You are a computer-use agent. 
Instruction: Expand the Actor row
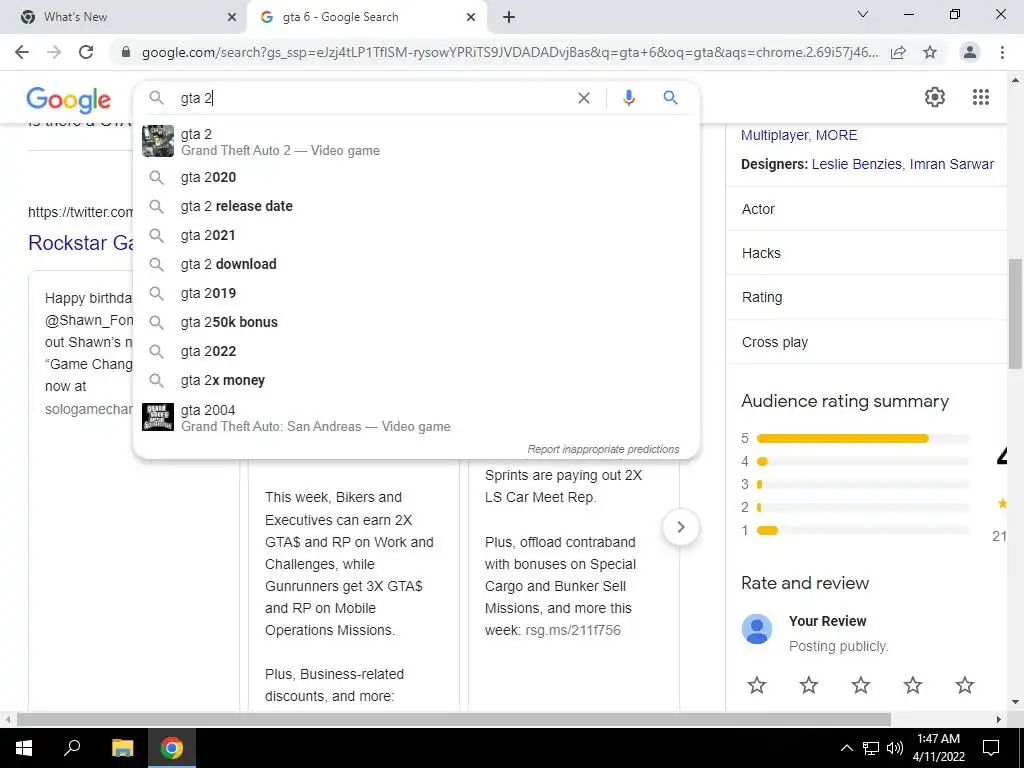[x=867, y=209]
